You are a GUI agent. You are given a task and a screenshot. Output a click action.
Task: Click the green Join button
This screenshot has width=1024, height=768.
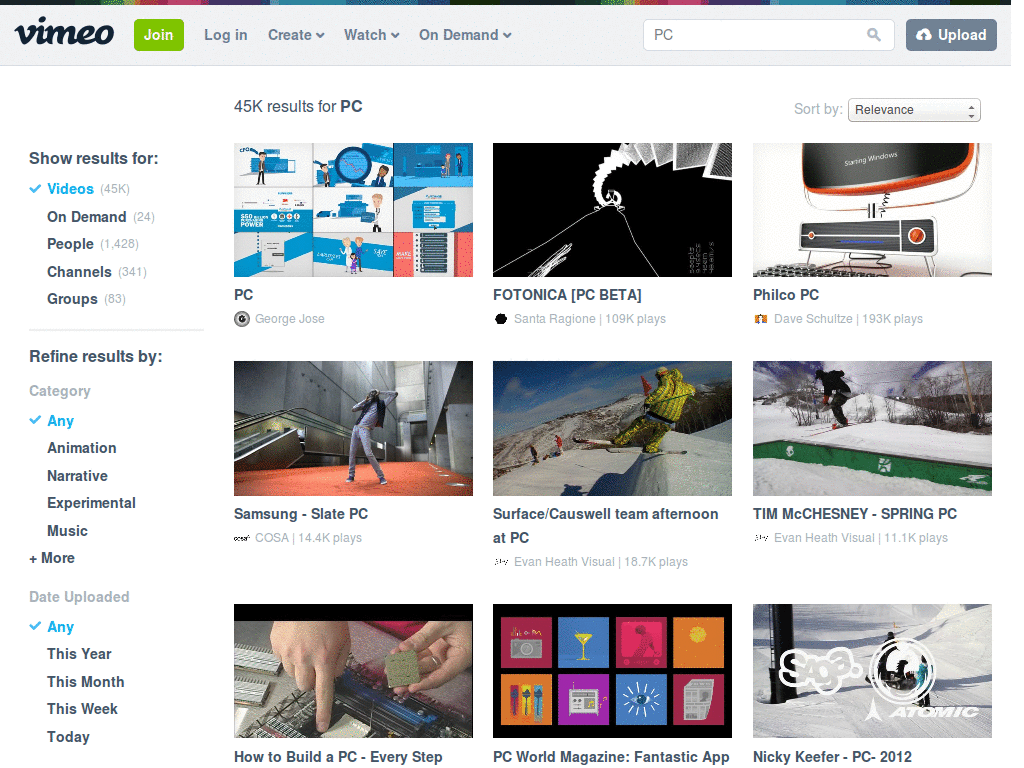159,35
